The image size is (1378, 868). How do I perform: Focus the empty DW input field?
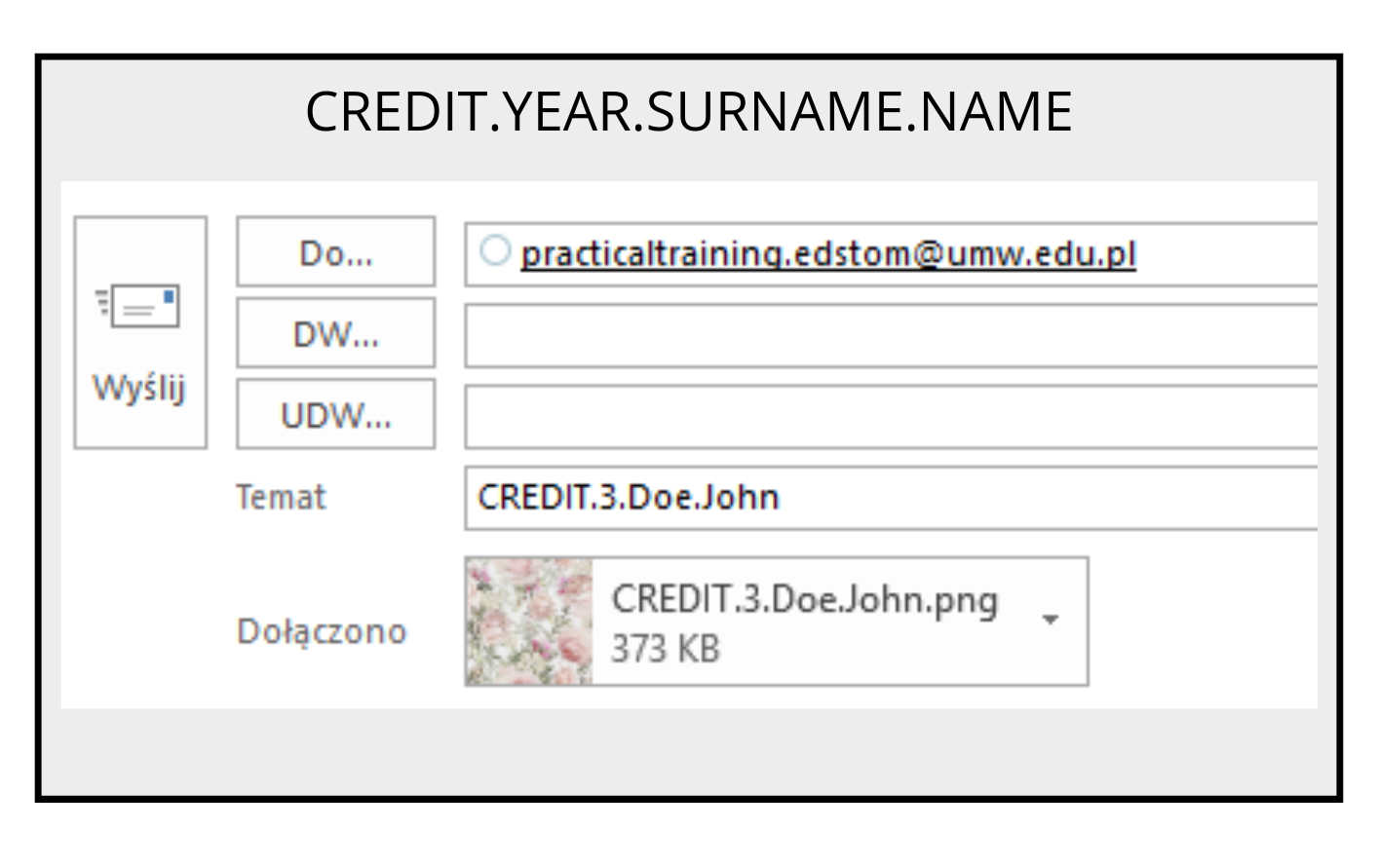tap(889, 336)
